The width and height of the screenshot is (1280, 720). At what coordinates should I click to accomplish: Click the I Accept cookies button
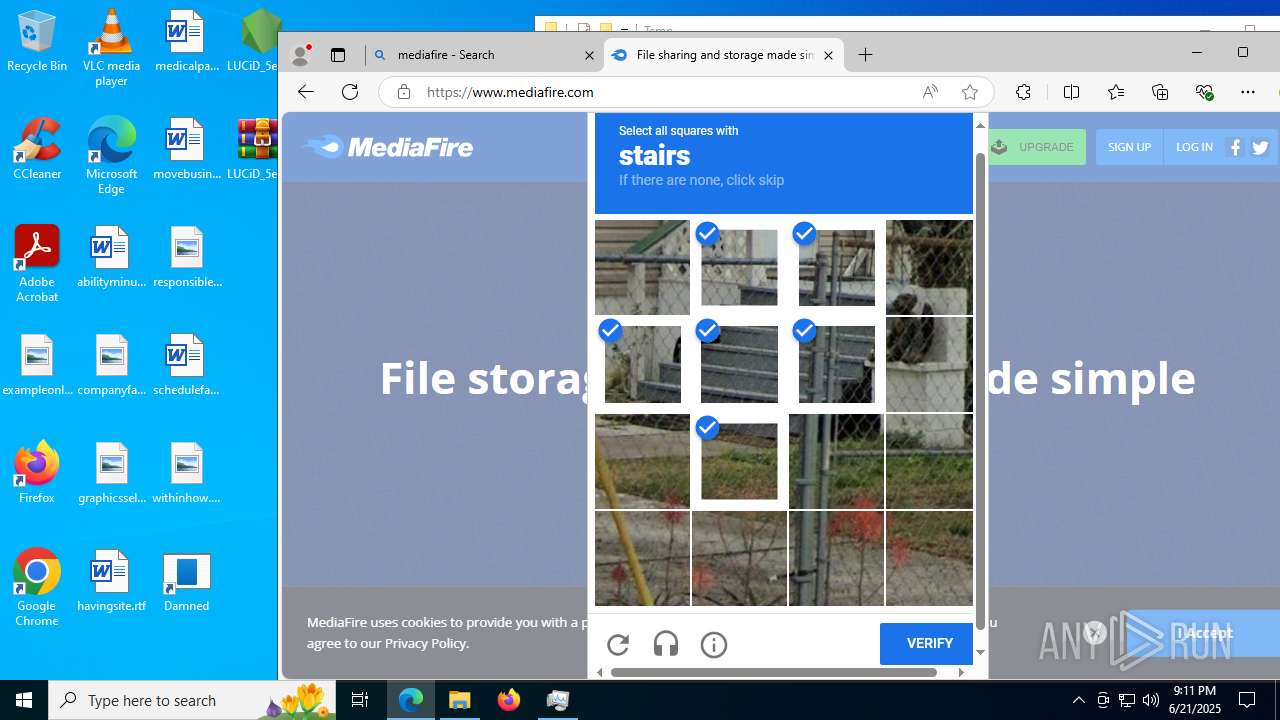[1202, 633]
